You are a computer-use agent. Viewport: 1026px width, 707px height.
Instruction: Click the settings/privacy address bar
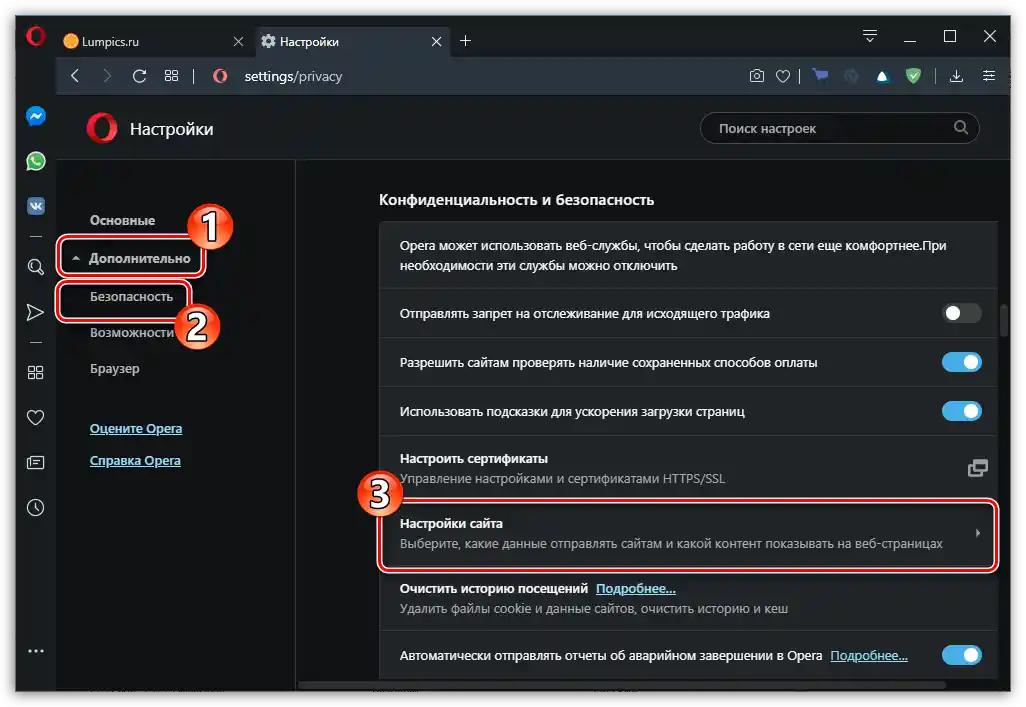click(293, 77)
